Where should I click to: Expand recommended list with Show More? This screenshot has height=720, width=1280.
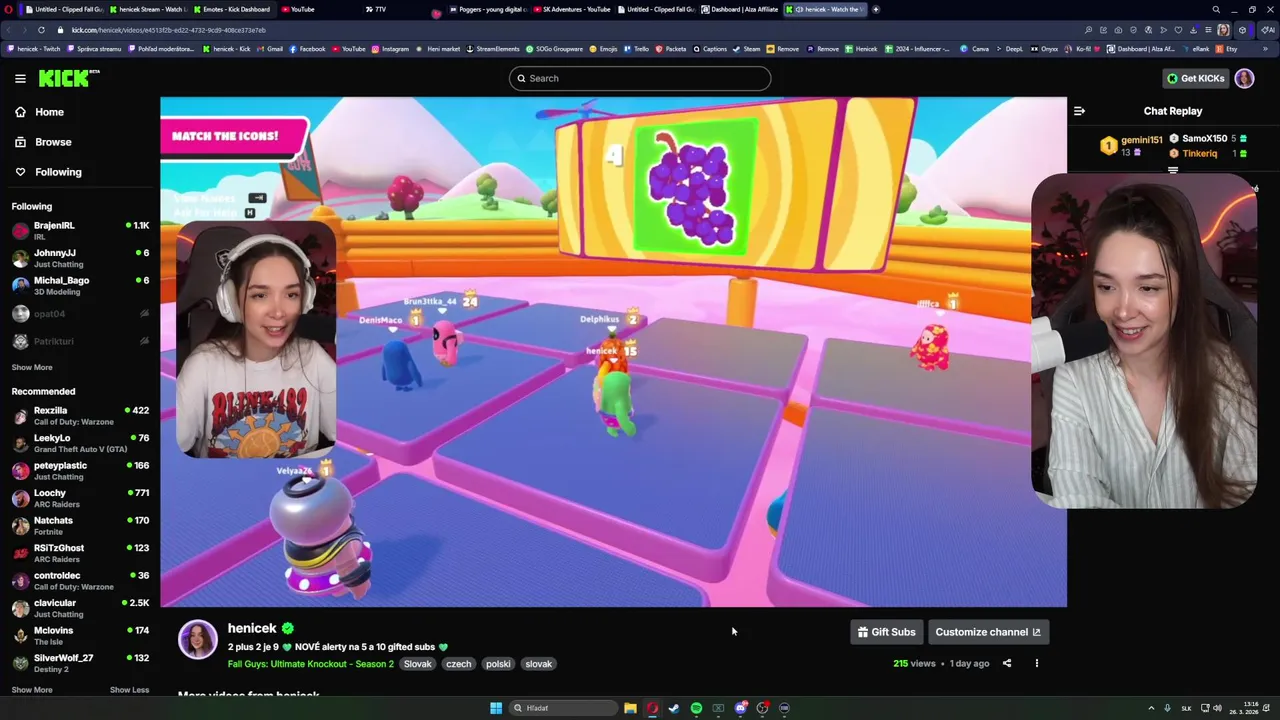32,690
